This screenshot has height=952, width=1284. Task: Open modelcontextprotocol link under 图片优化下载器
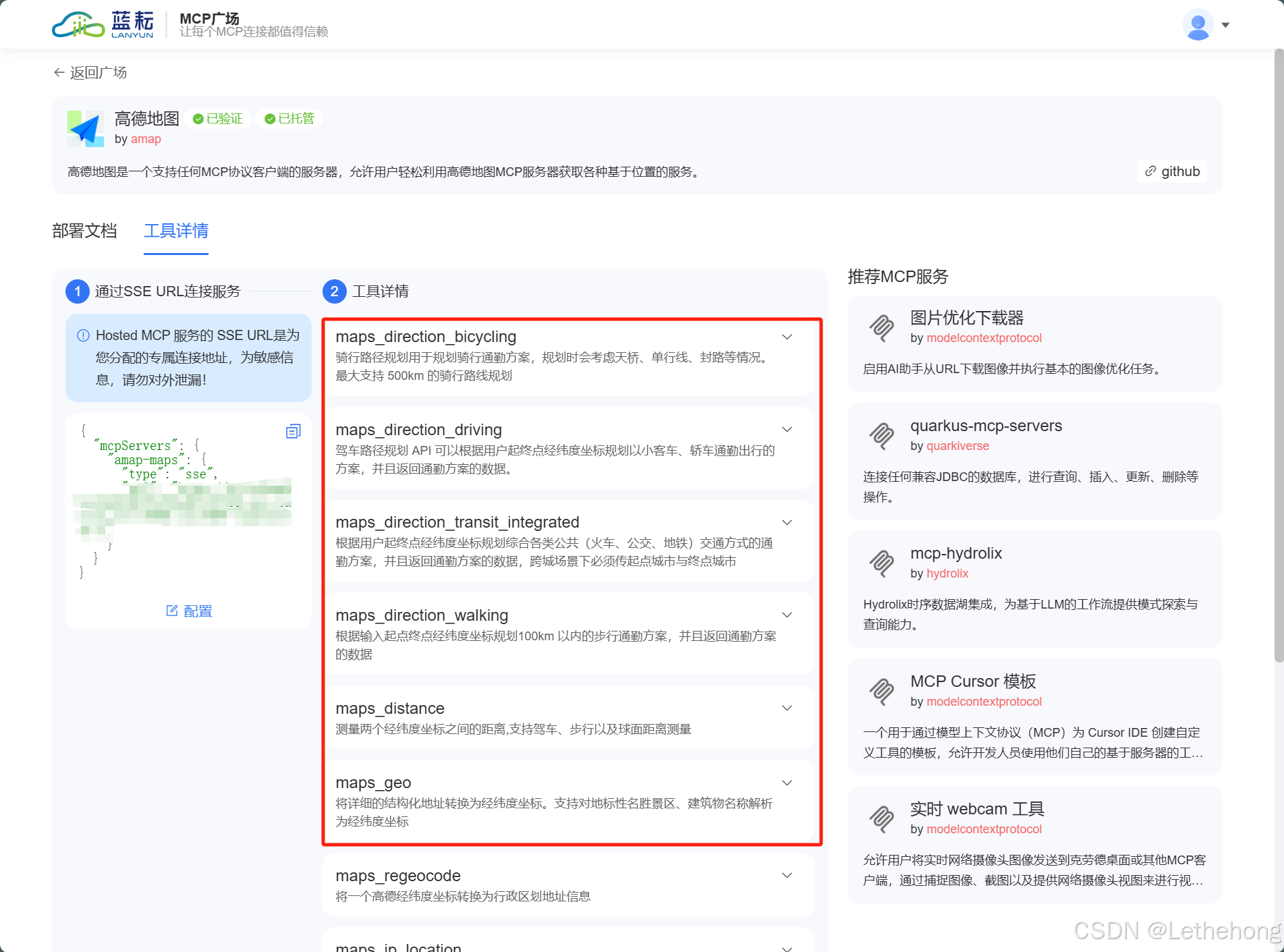[x=984, y=338]
